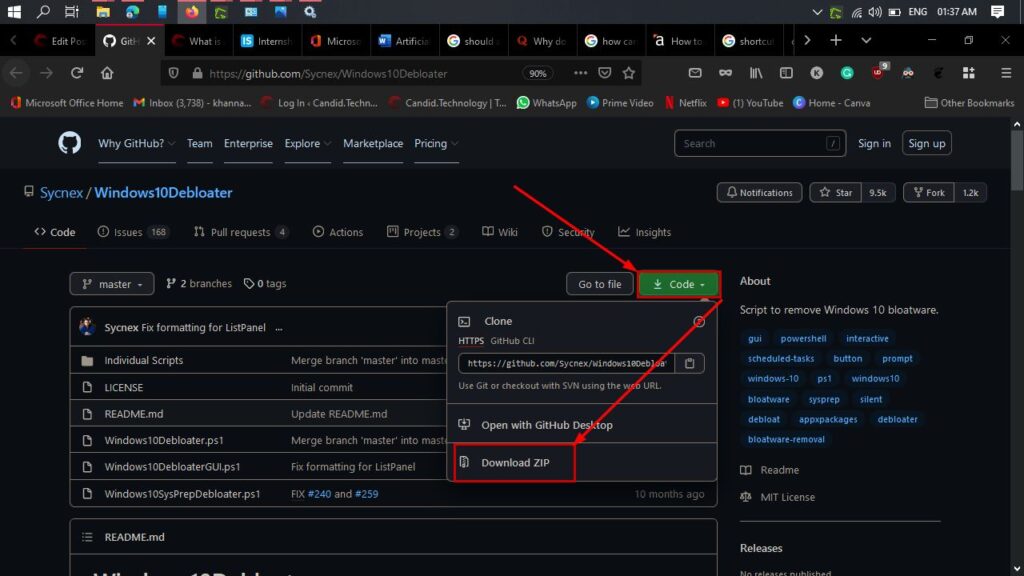Screen dimensions: 1024x576
Task: Open the Library icon in toolbar
Action: [x=756, y=73]
